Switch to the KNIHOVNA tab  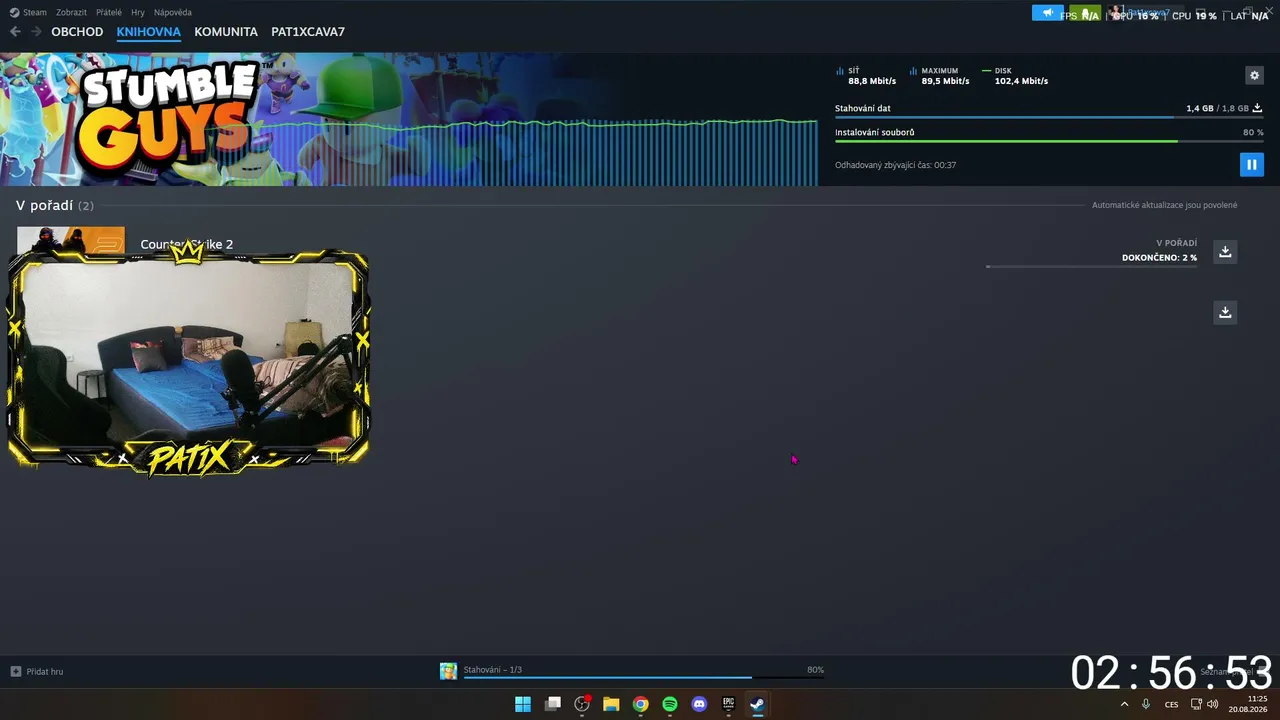point(149,32)
